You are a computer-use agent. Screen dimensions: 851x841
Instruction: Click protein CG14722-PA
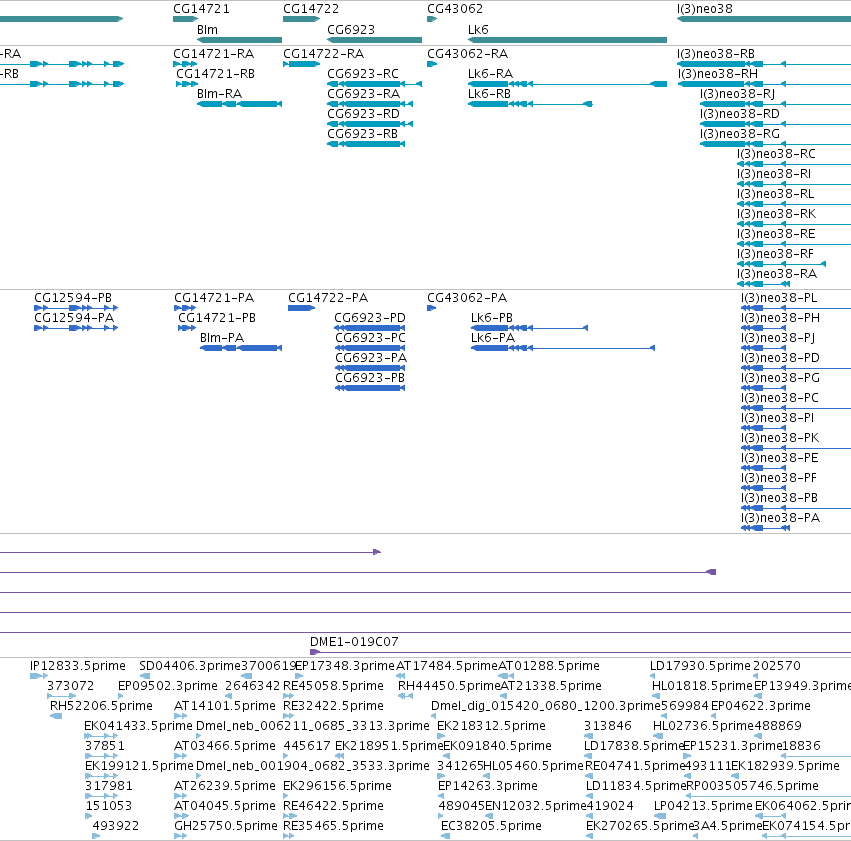[328, 298]
